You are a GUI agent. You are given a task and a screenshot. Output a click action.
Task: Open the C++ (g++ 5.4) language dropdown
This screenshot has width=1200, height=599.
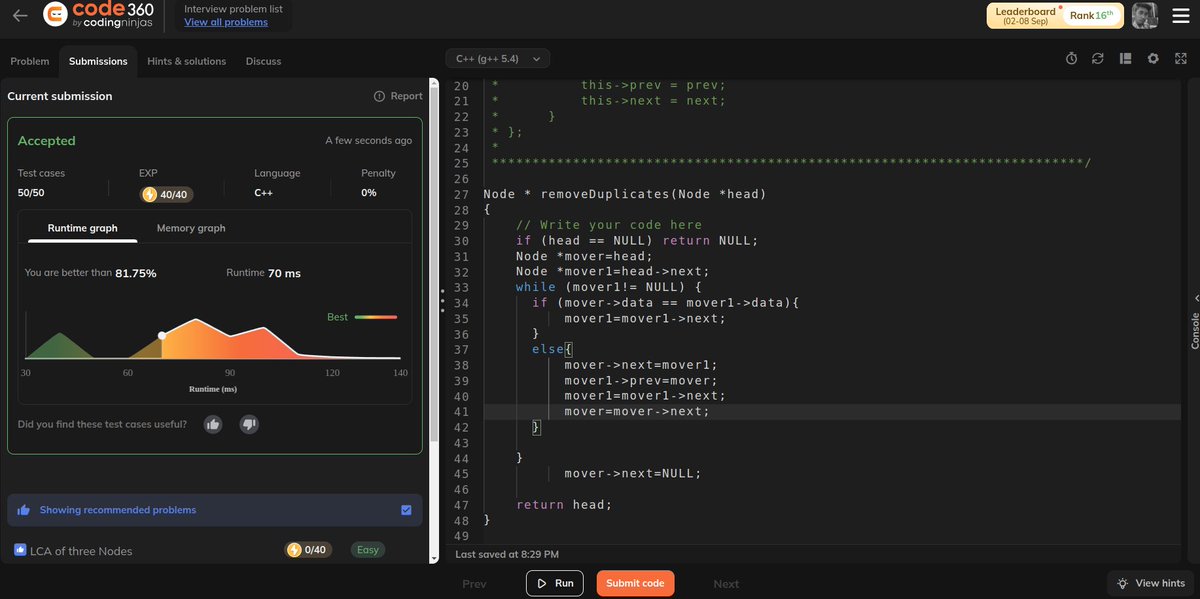point(497,58)
